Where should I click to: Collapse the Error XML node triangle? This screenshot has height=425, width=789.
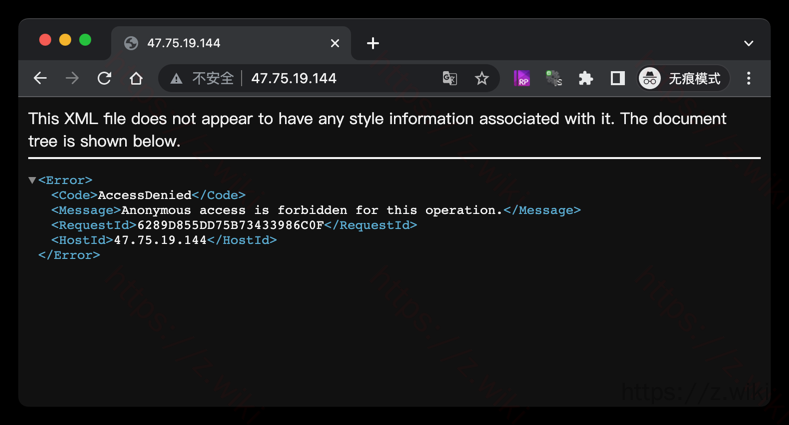point(32,181)
